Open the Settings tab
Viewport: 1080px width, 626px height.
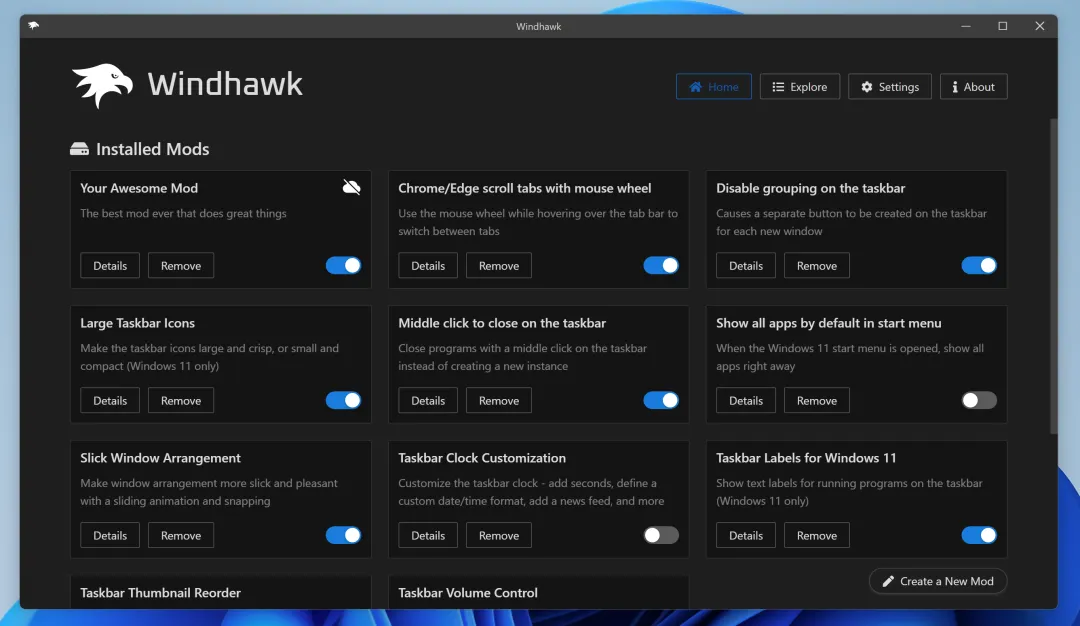pos(890,87)
